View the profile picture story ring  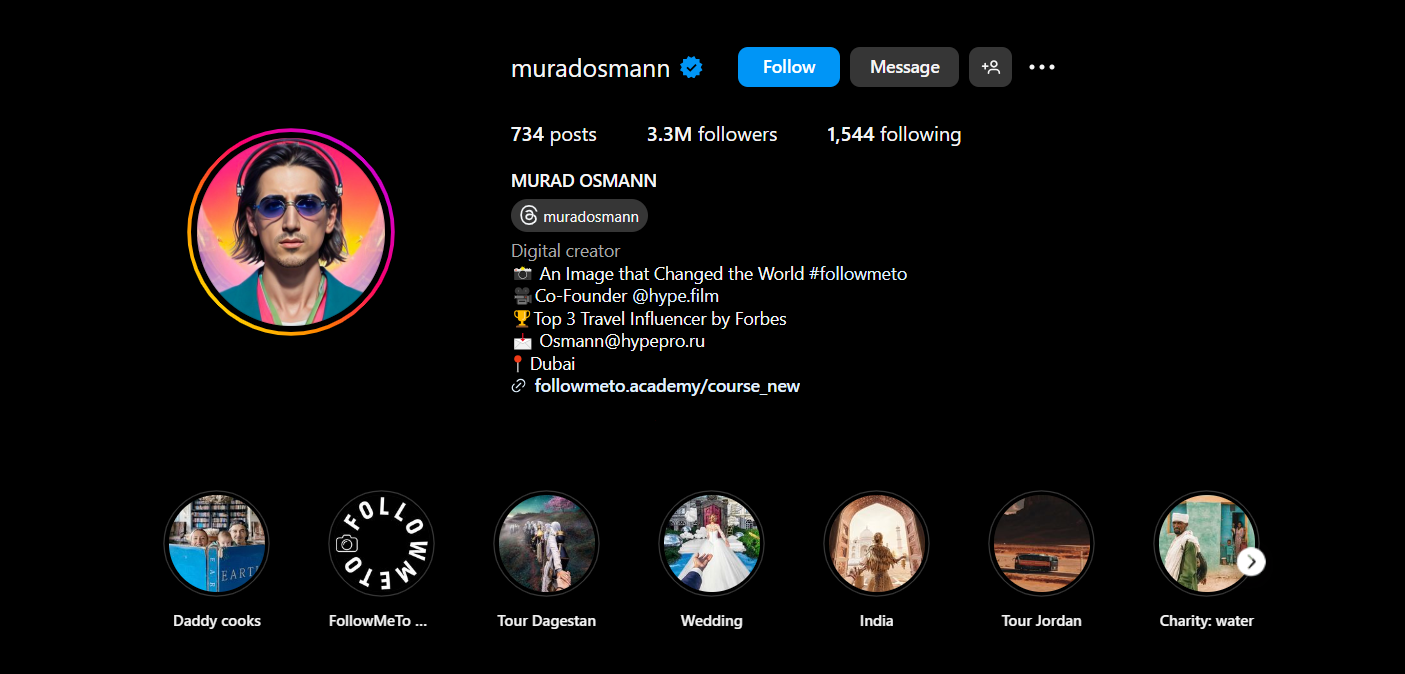[291, 231]
